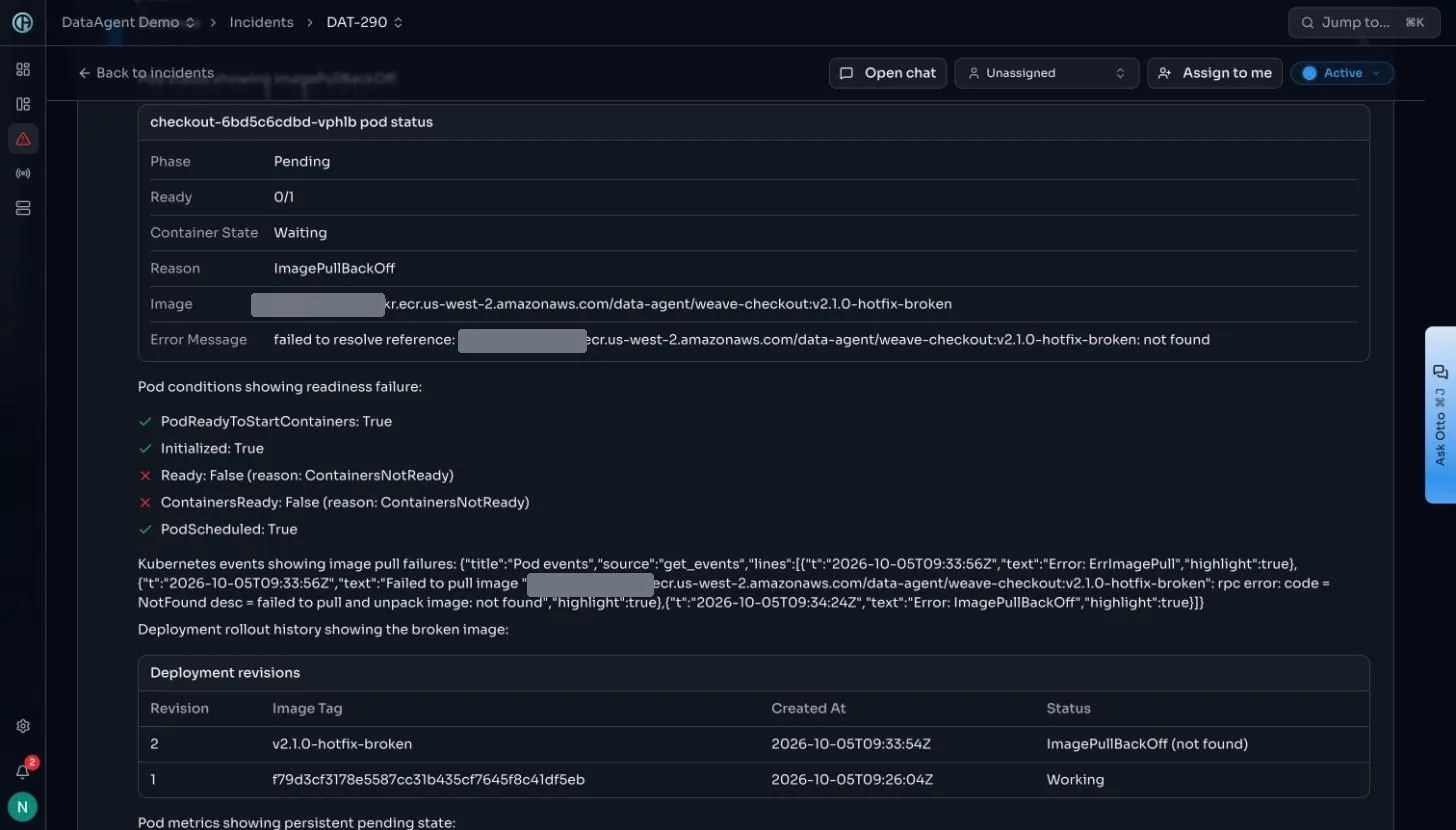This screenshot has width=1456, height=830.
Task: Click PodReadyToStartContainers: True condition
Action: pos(276,422)
